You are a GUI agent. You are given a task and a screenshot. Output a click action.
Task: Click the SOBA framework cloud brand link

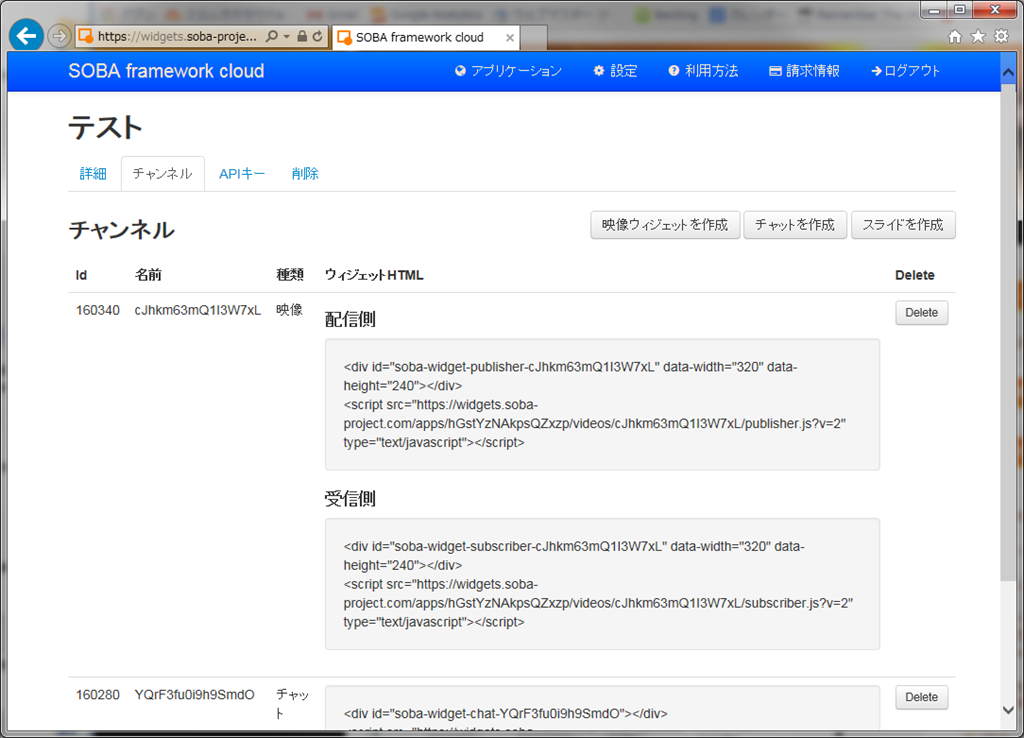point(167,71)
